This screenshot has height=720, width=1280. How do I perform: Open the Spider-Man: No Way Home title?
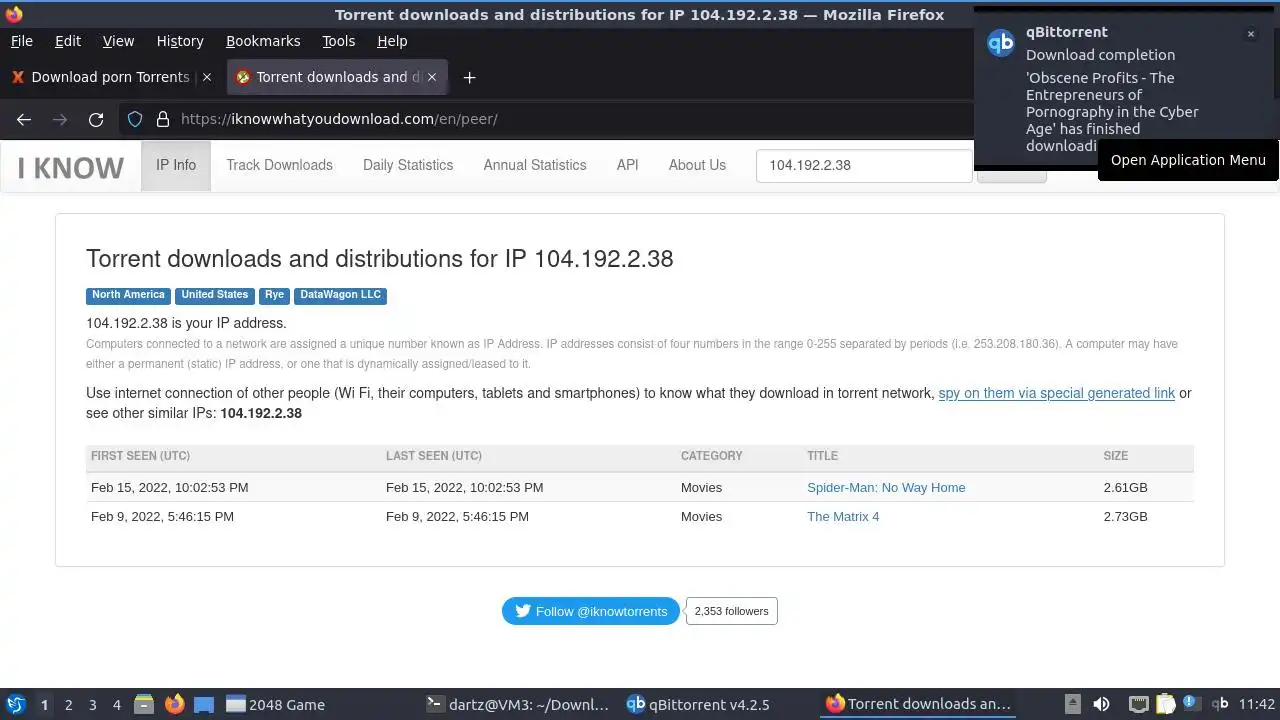(886, 488)
